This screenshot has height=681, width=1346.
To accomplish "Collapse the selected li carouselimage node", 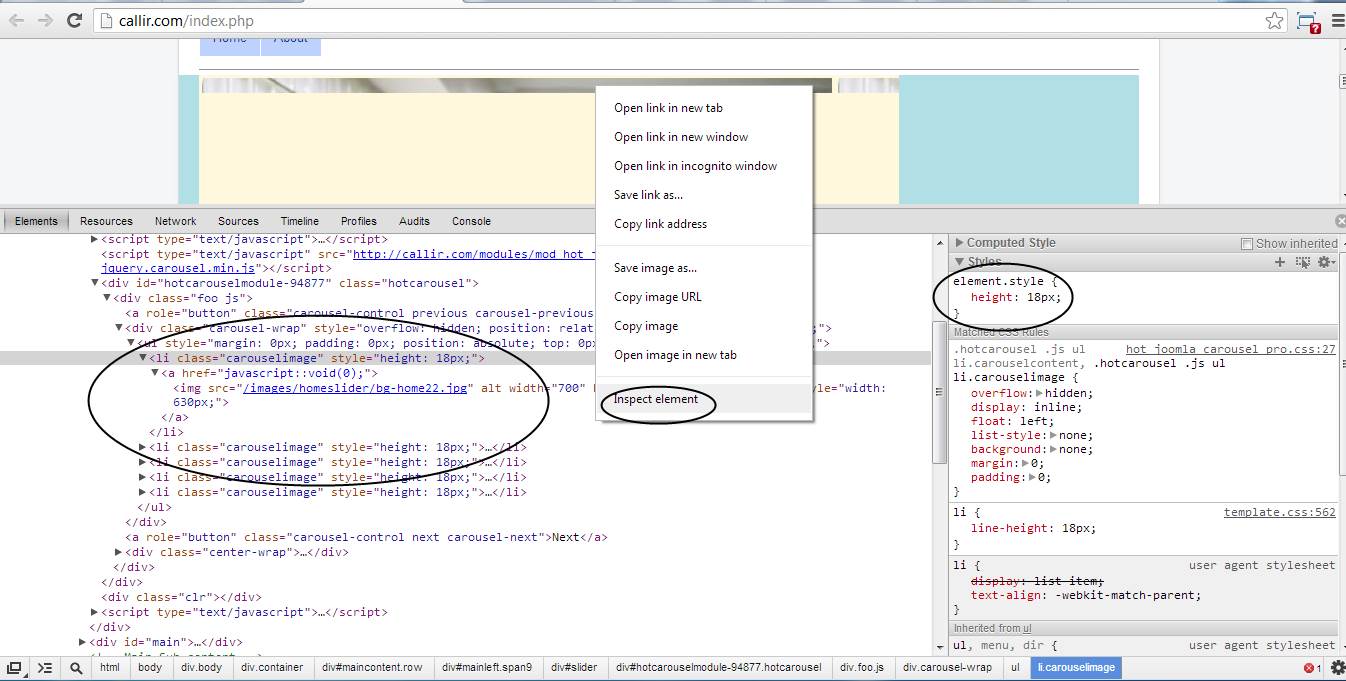I will (143, 358).
